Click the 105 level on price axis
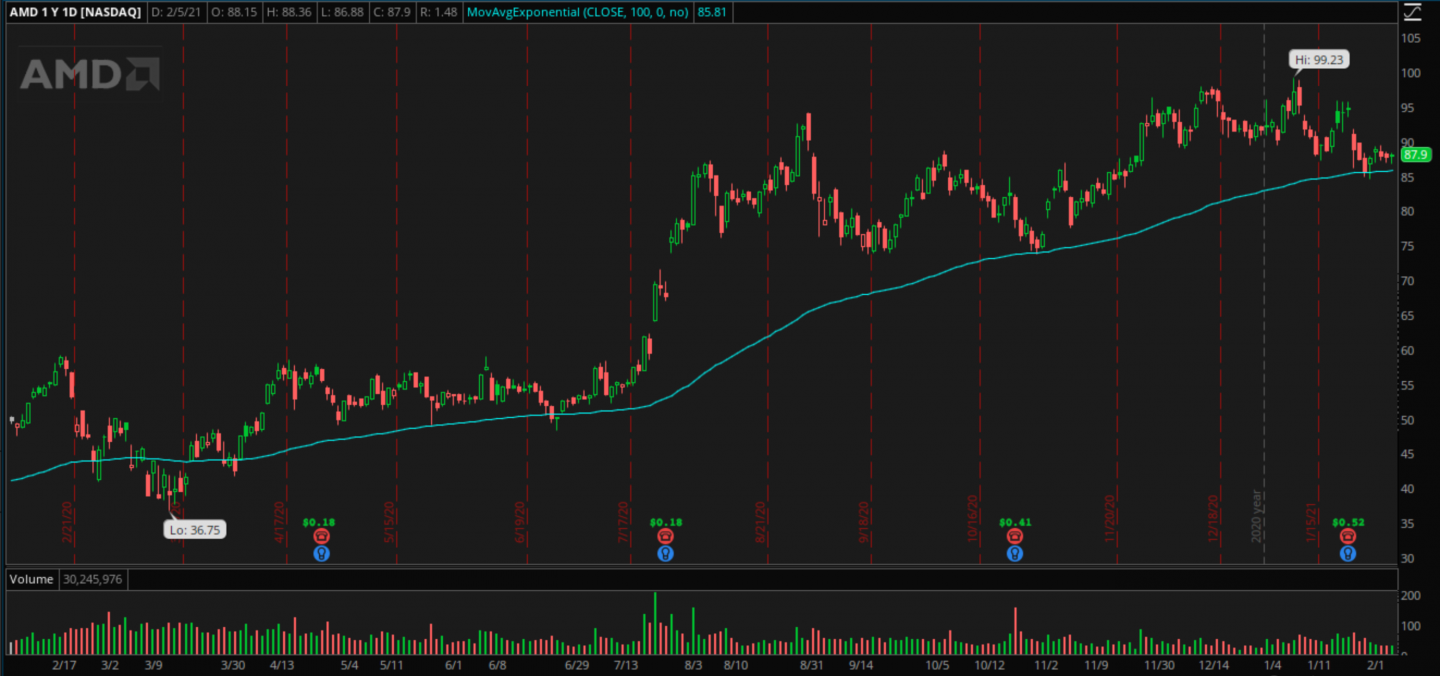Image resolution: width=1440 pixels, height=676 pixels. coord(1412,38)
